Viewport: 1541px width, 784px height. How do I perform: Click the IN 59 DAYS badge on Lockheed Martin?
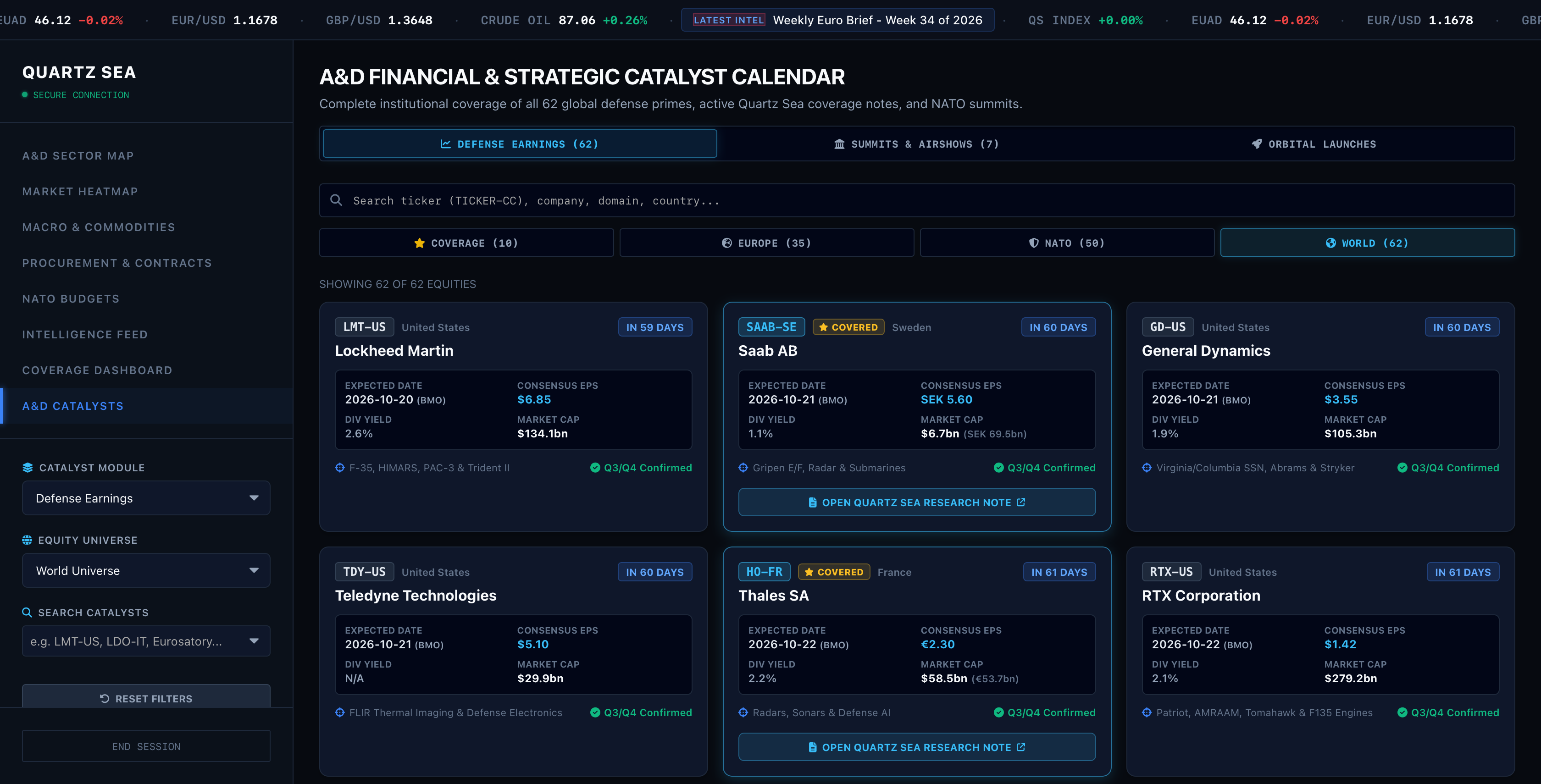point(655,327)
